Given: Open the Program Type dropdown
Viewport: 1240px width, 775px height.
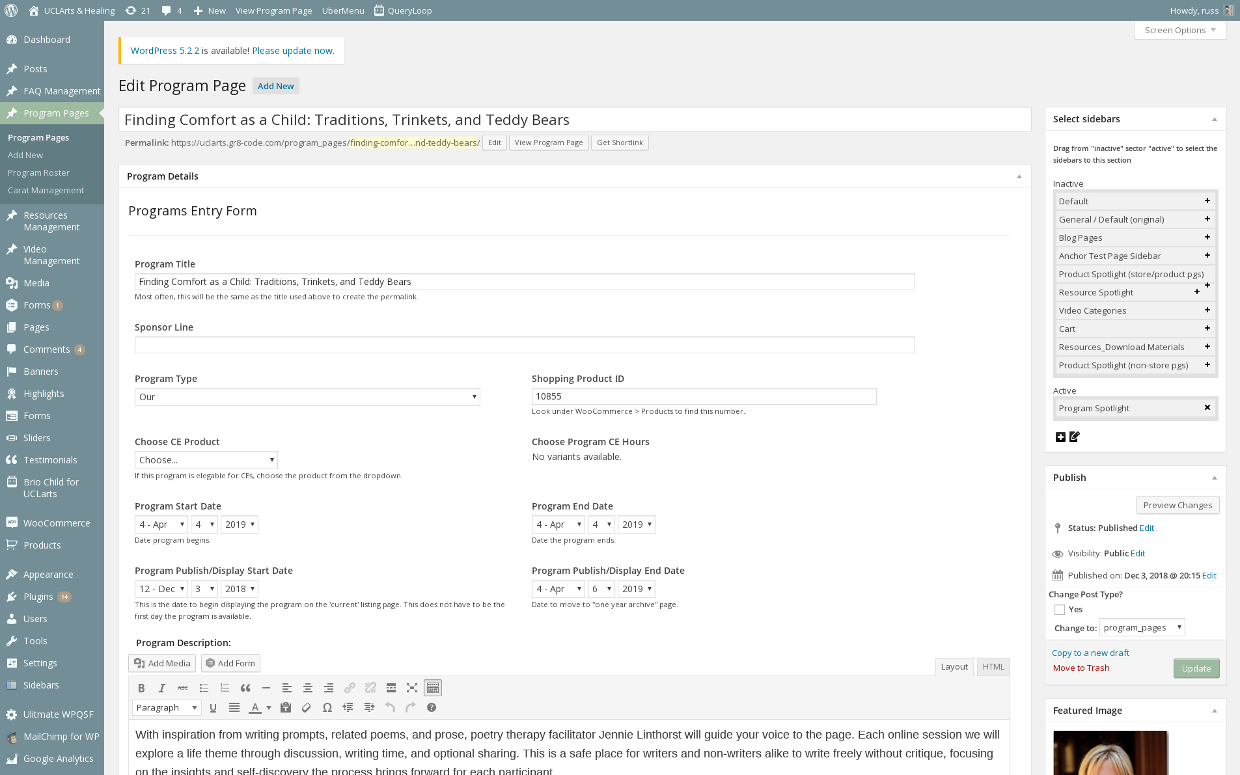Looking at the screenshot, I should point(307,397).
